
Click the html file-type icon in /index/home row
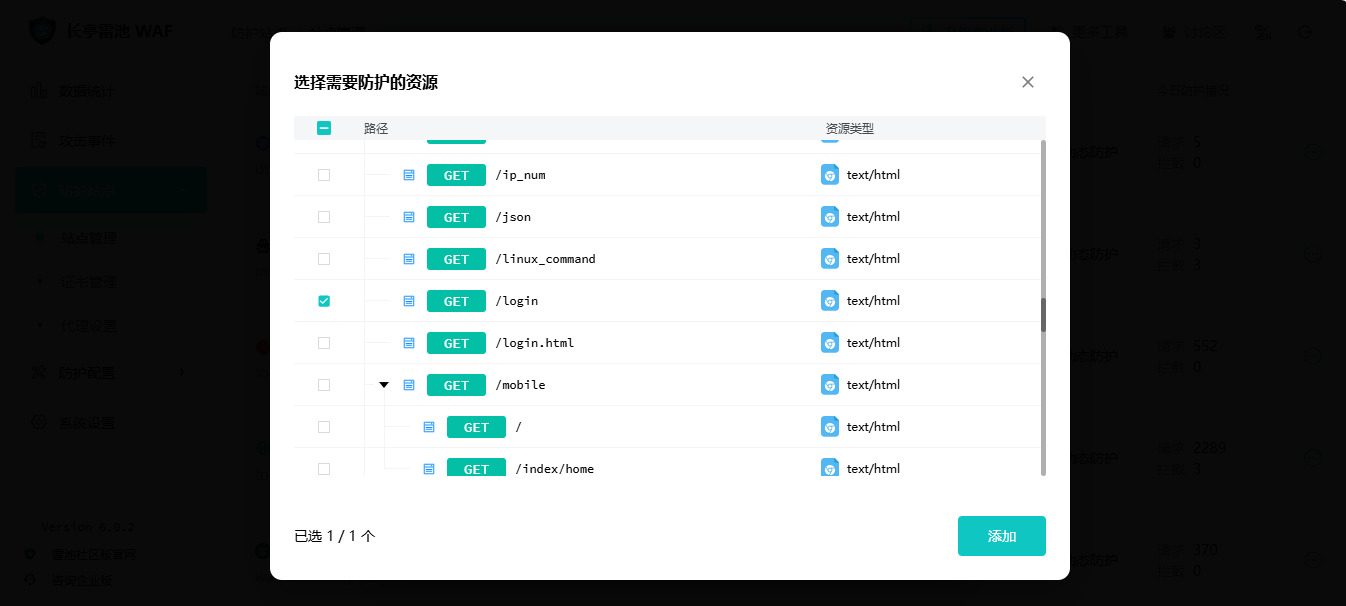click(x=830, y=468)
